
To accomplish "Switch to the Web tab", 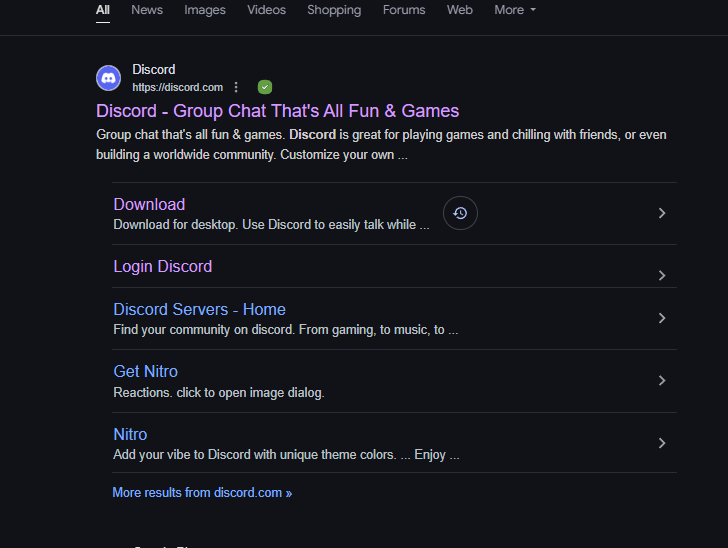I will (x=460, y=10).
